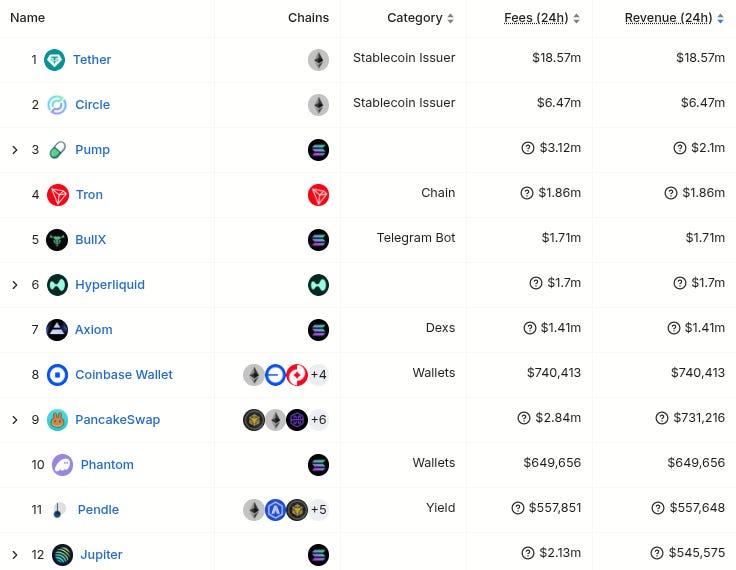Show the +6 more chains for PancakeSwap

click(318, 420)
